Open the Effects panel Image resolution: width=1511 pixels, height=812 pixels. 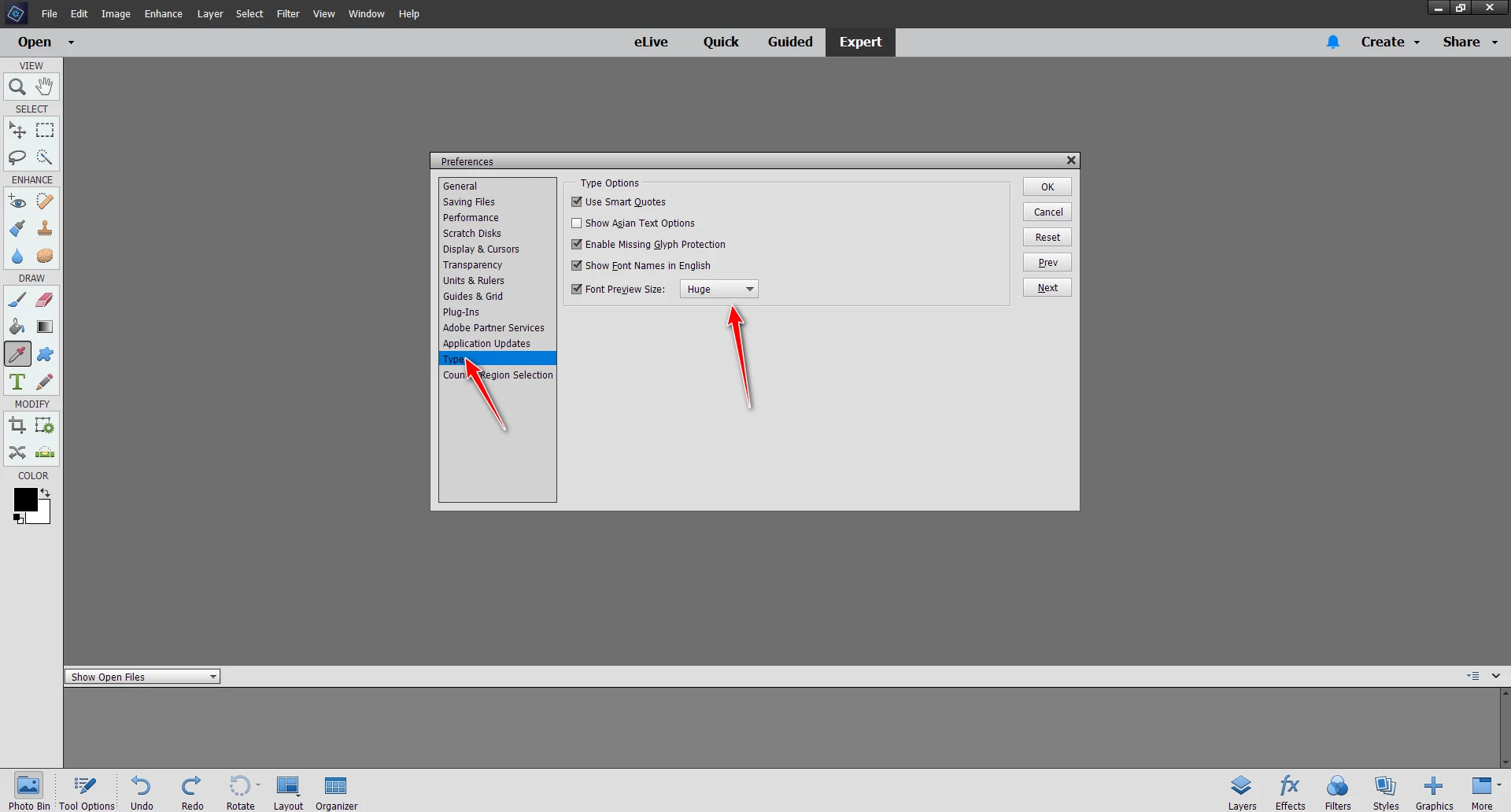pyautogui.click(x=1290, y=792)
